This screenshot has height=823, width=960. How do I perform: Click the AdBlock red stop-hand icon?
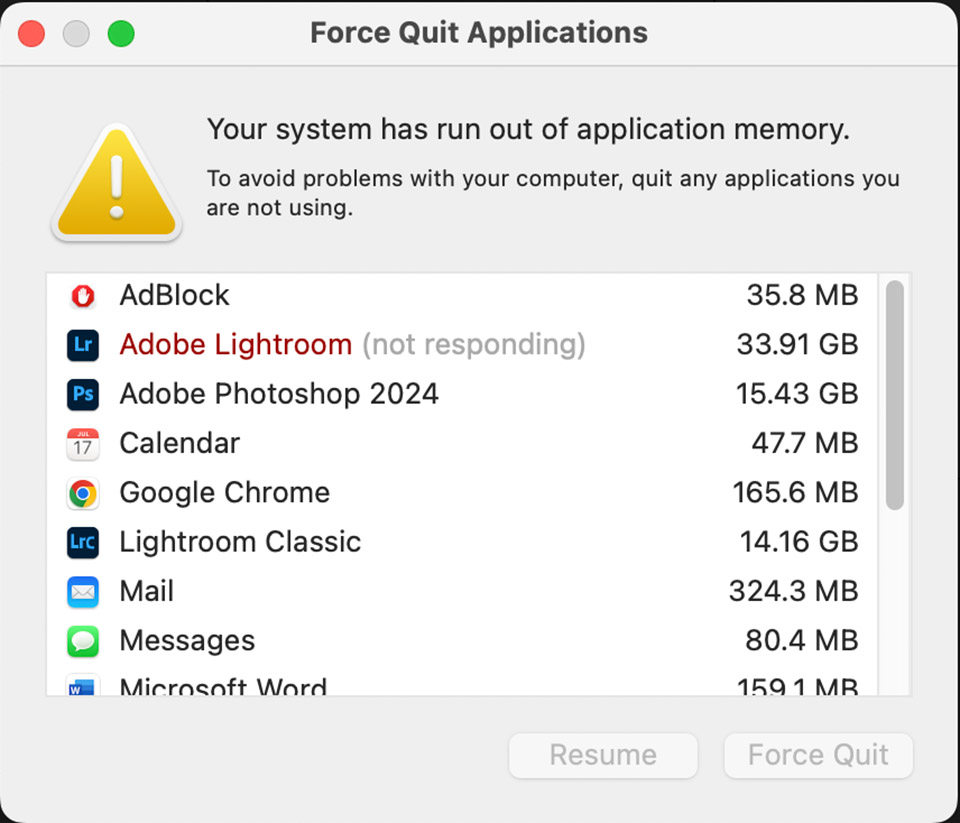tap(83, 296)
